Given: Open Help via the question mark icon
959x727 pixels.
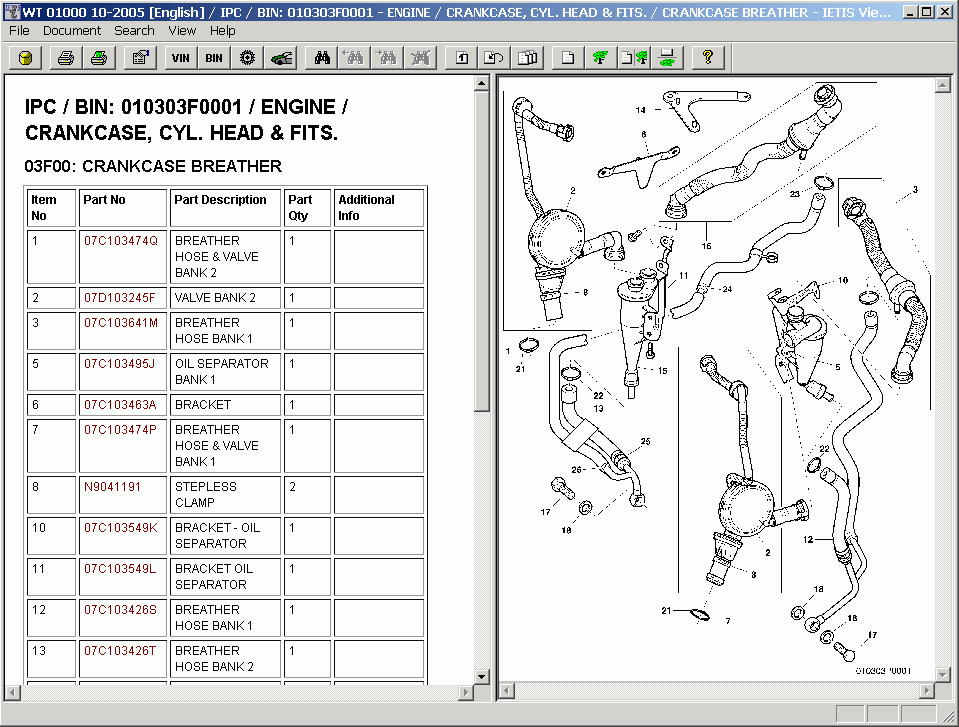Looking at the screenshot, I should point(707,57).
